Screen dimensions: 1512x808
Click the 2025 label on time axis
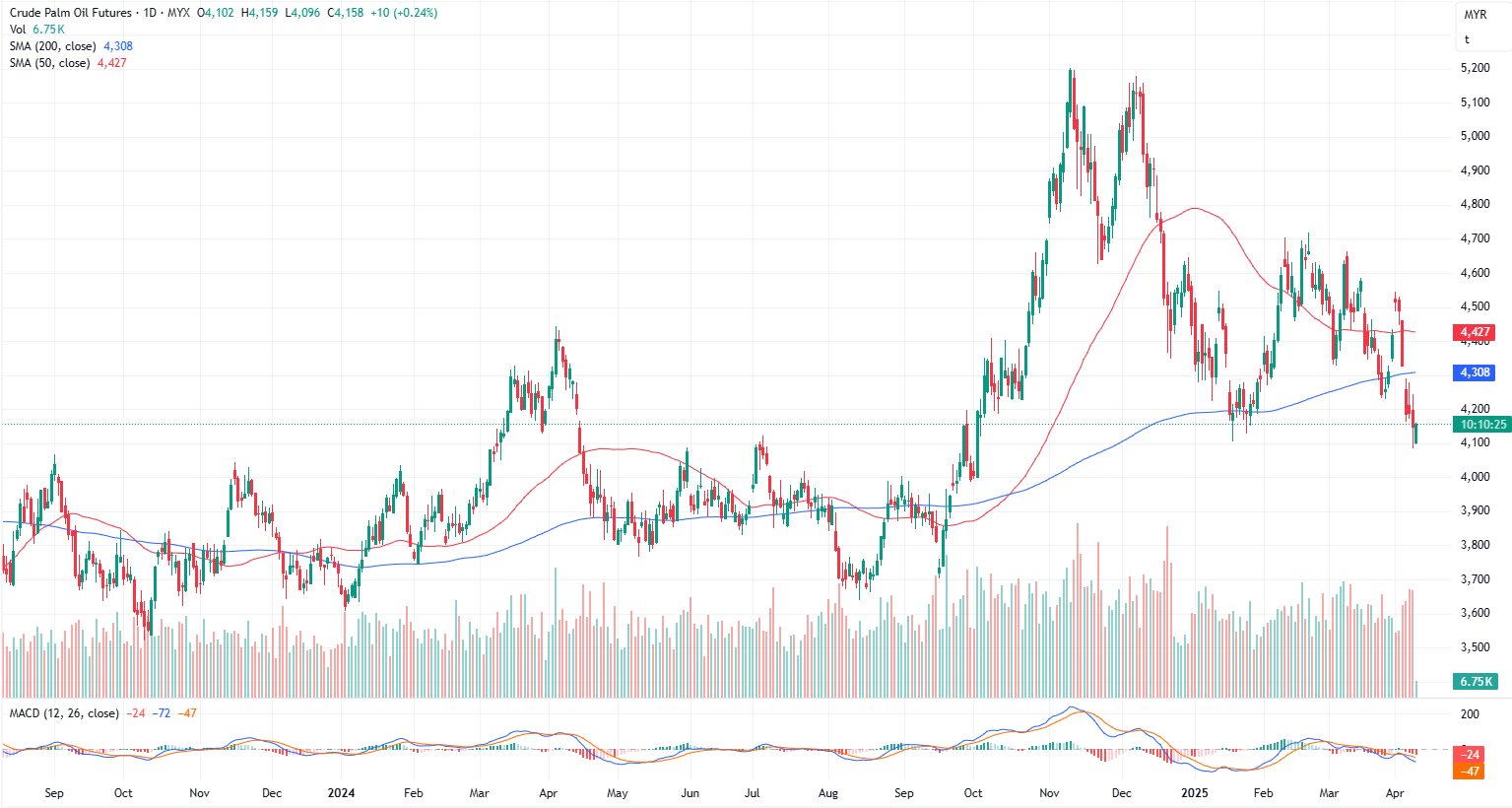(1194, 793)
